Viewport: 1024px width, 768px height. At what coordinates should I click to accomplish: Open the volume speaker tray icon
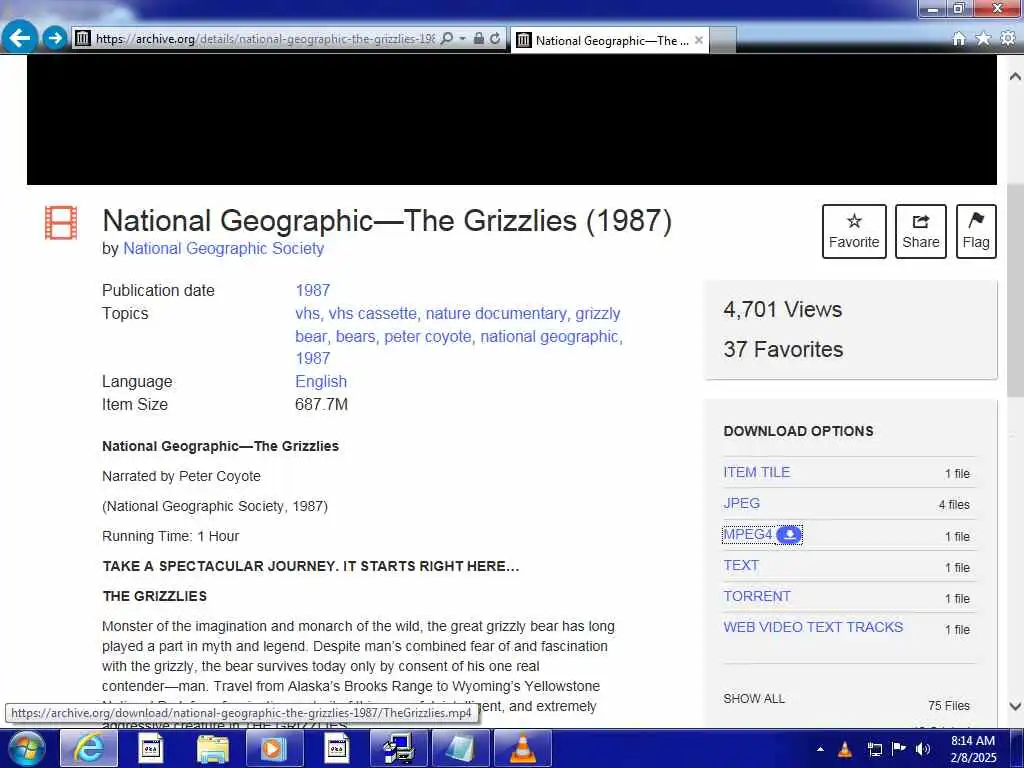pyautogui.click(x=923, y=749)
